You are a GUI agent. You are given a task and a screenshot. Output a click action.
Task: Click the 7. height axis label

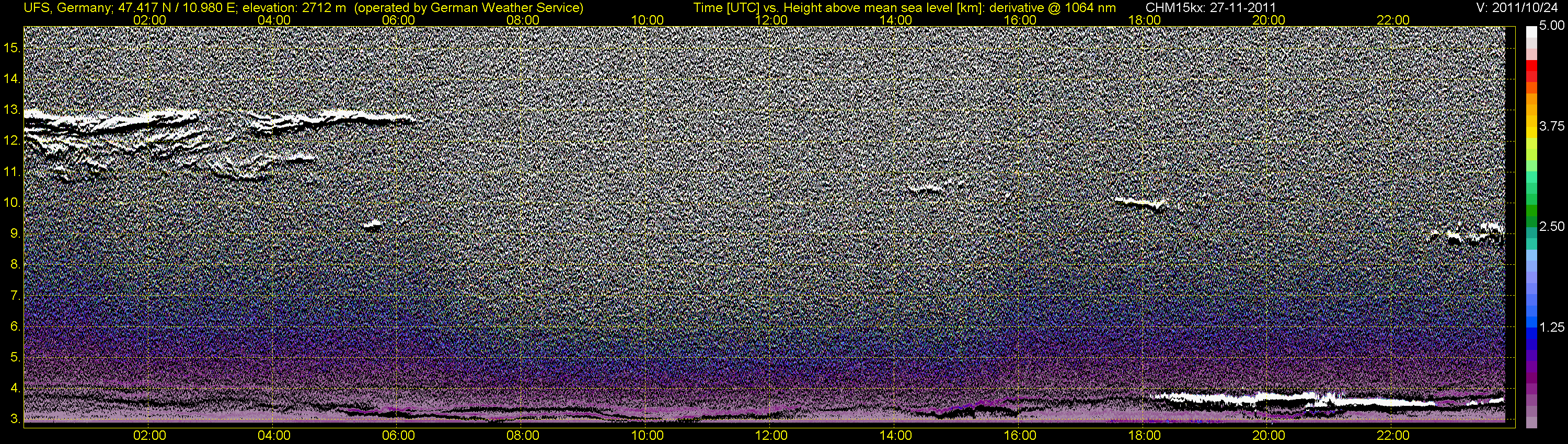coord(15,296)
